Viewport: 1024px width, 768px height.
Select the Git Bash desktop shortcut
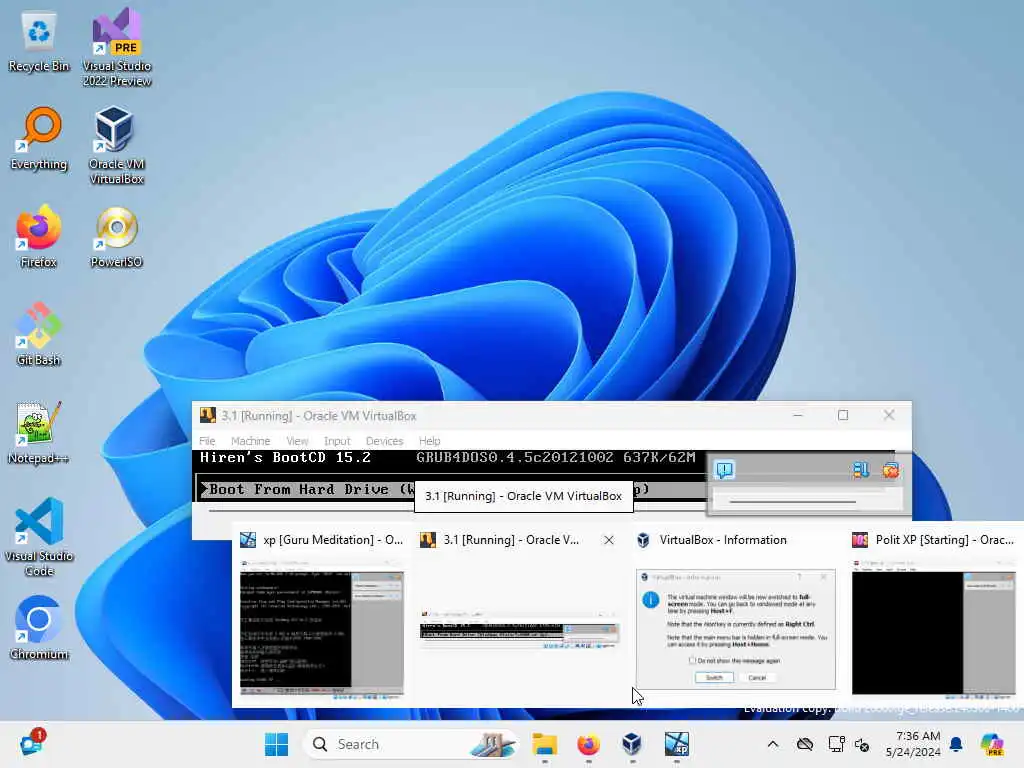[x=39, y=334]
